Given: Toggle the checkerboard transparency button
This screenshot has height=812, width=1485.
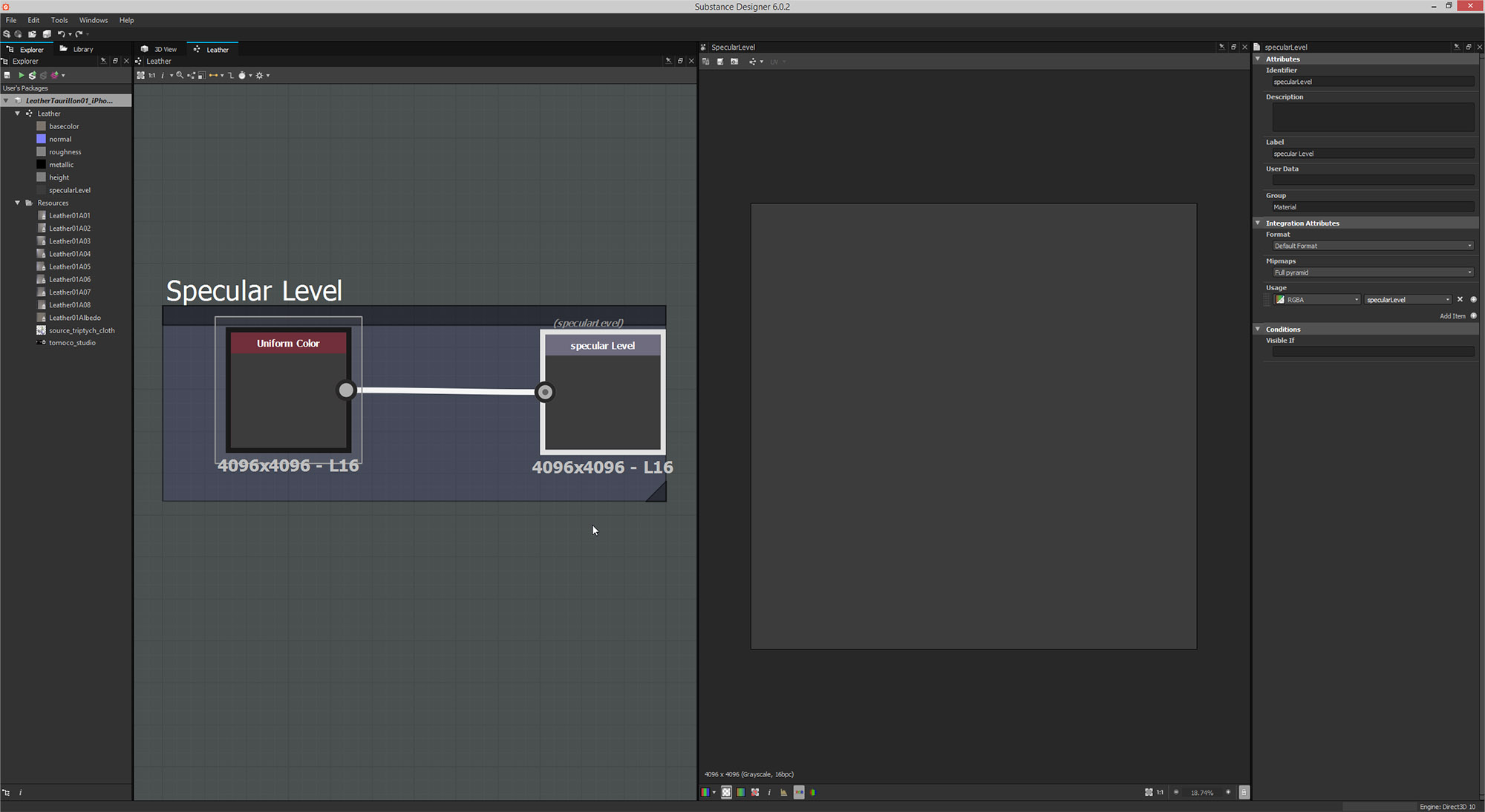Looking at the screenshot, I should tap(726, 792).
